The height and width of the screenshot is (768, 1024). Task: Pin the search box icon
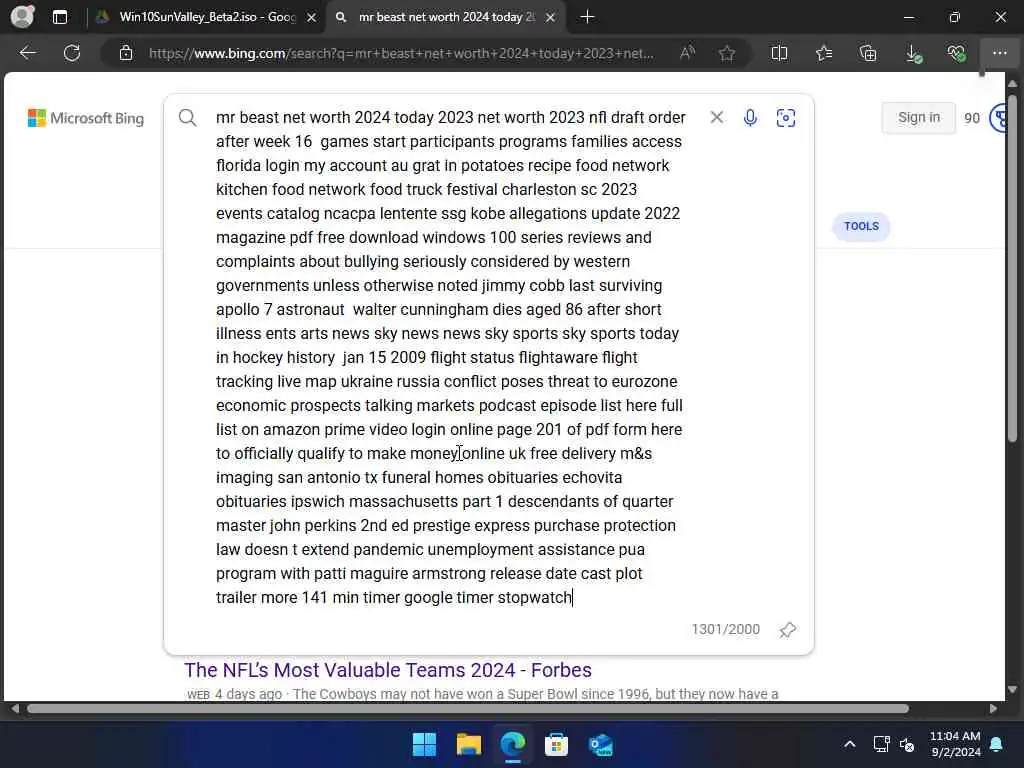point(788,630)
